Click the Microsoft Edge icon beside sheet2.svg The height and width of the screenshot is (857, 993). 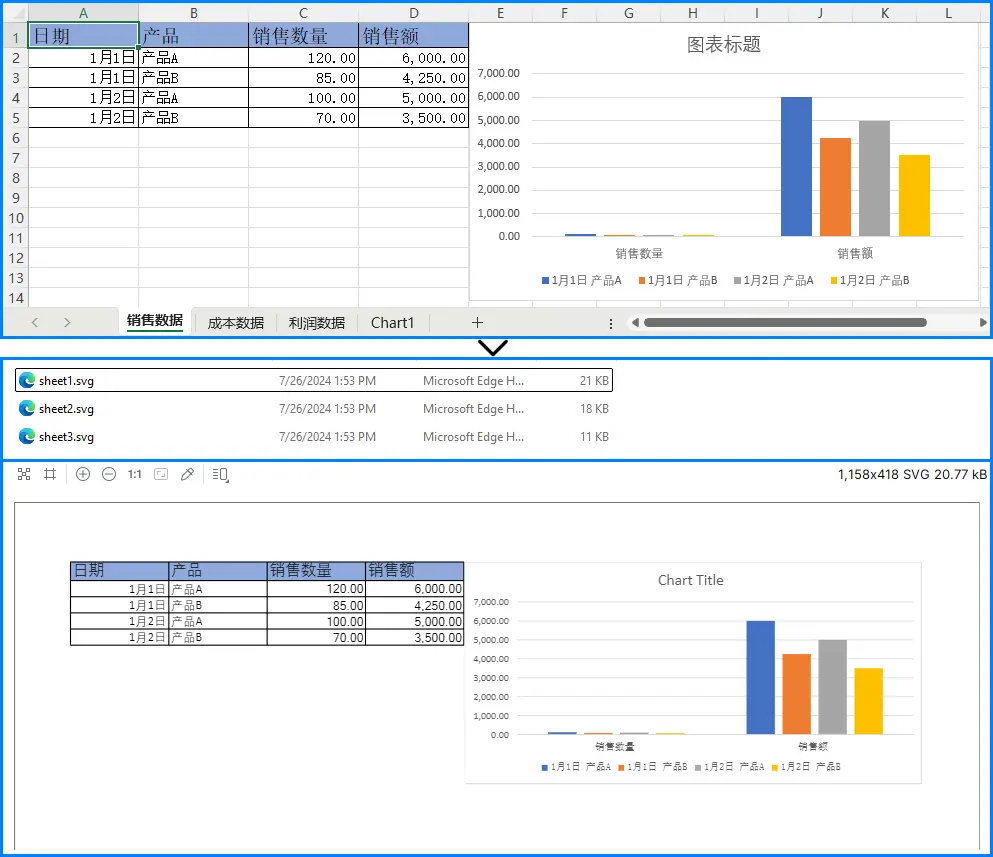click(x=25, y=408)
